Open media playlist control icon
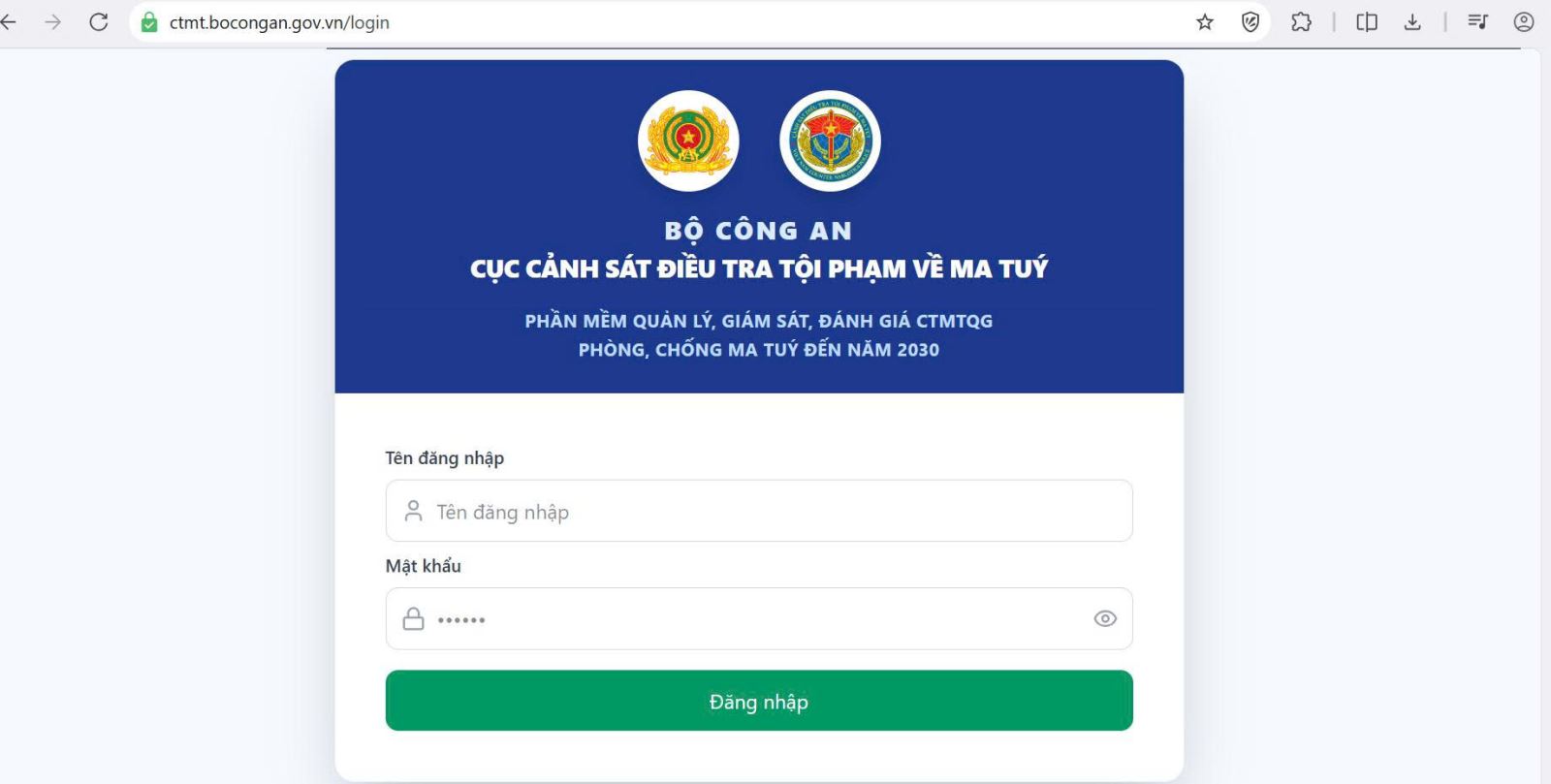This screenshot has width=1551, height=784. click(x=1477, y=21)
